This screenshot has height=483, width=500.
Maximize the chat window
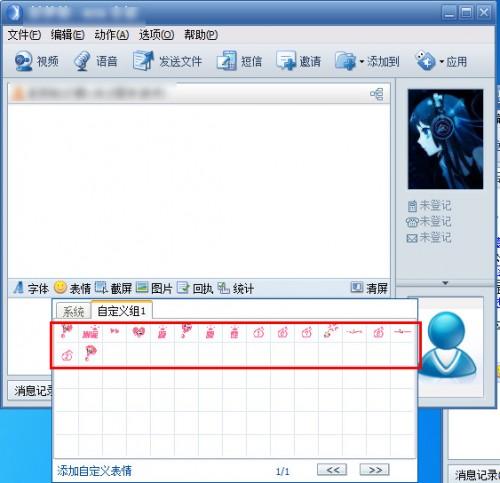coord(466,13)
